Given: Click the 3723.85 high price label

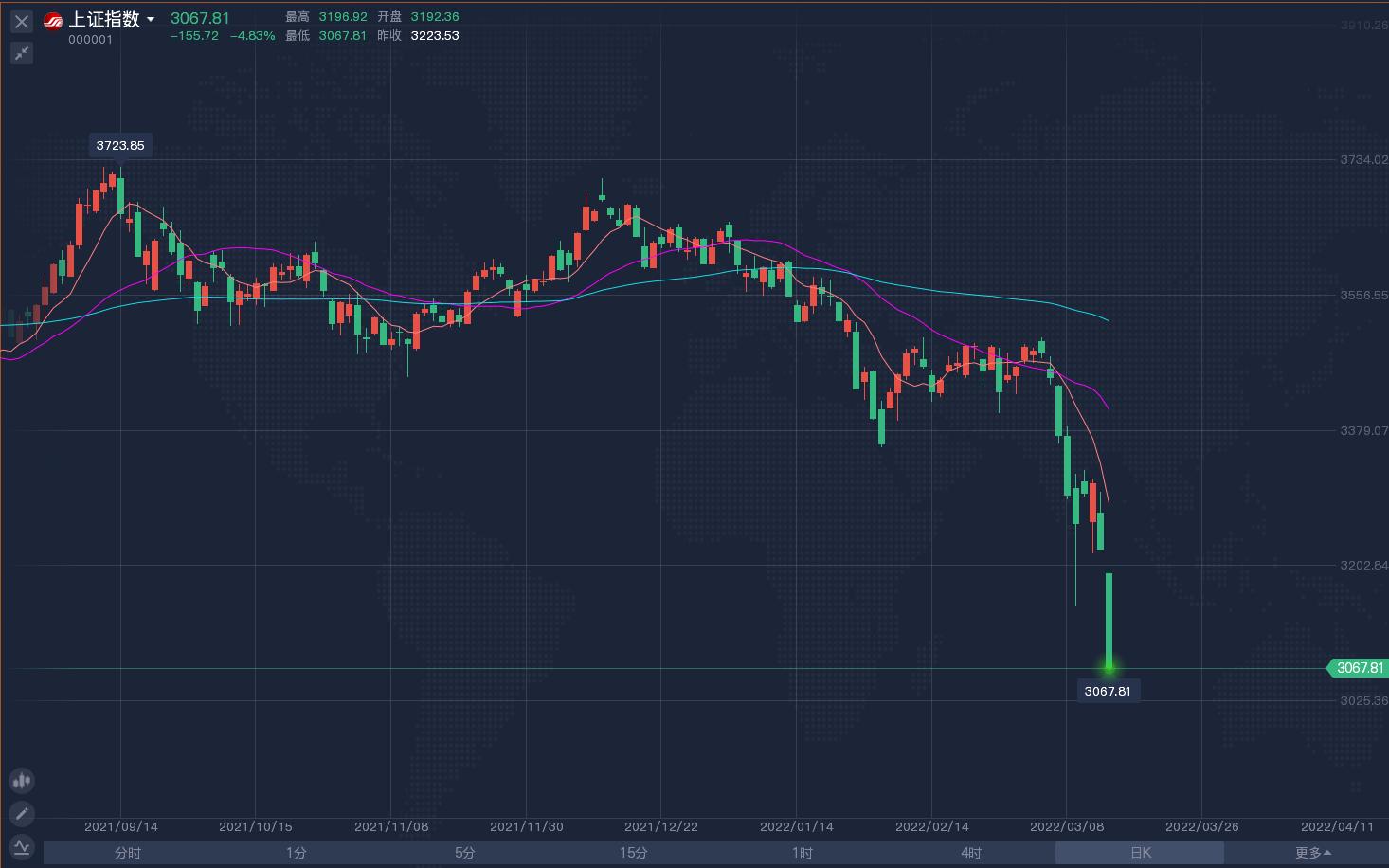Looking at the screenshot, I should click(x=120, y=145).
